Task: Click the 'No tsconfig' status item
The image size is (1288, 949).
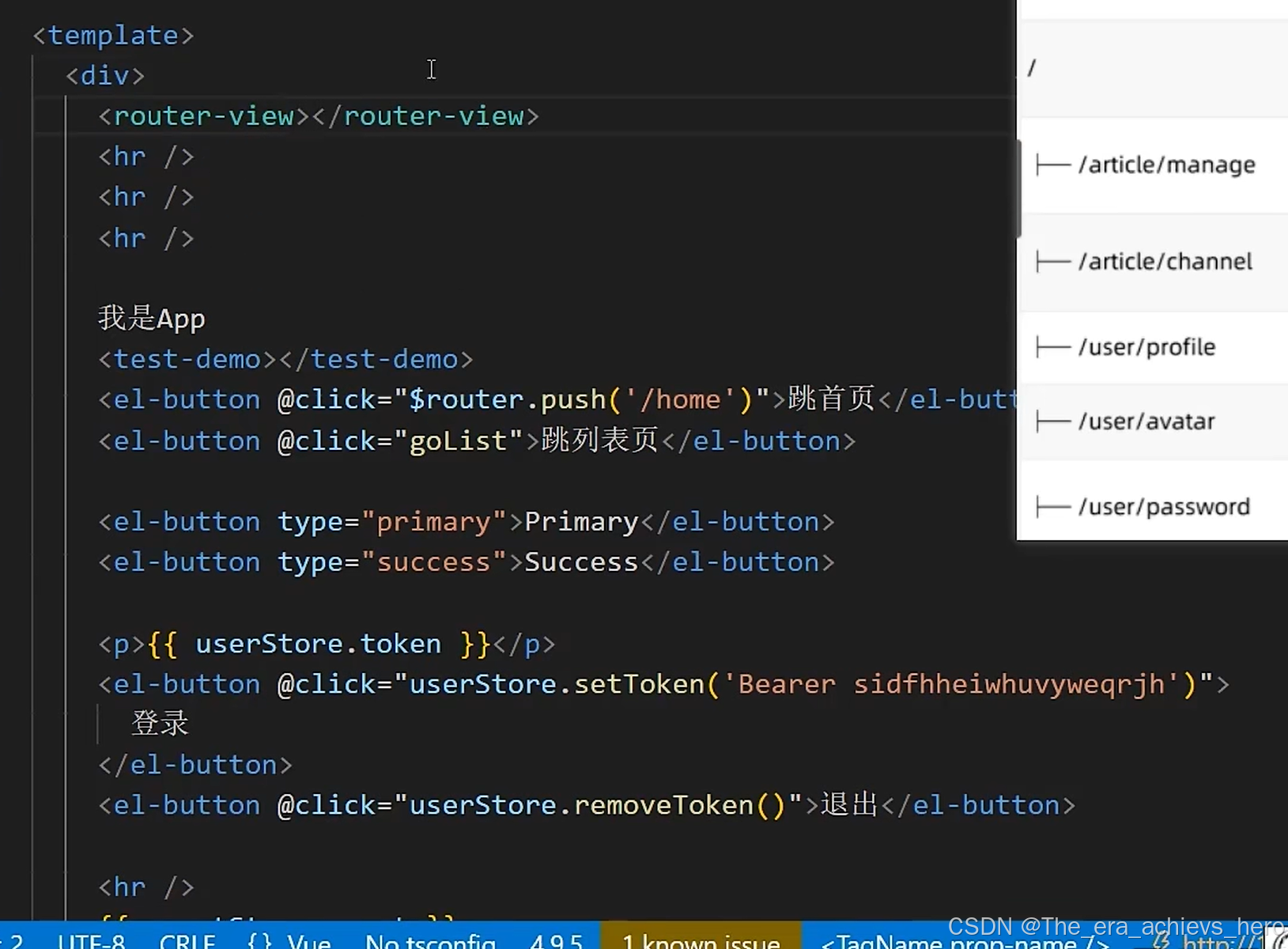Action: (430, 941)
